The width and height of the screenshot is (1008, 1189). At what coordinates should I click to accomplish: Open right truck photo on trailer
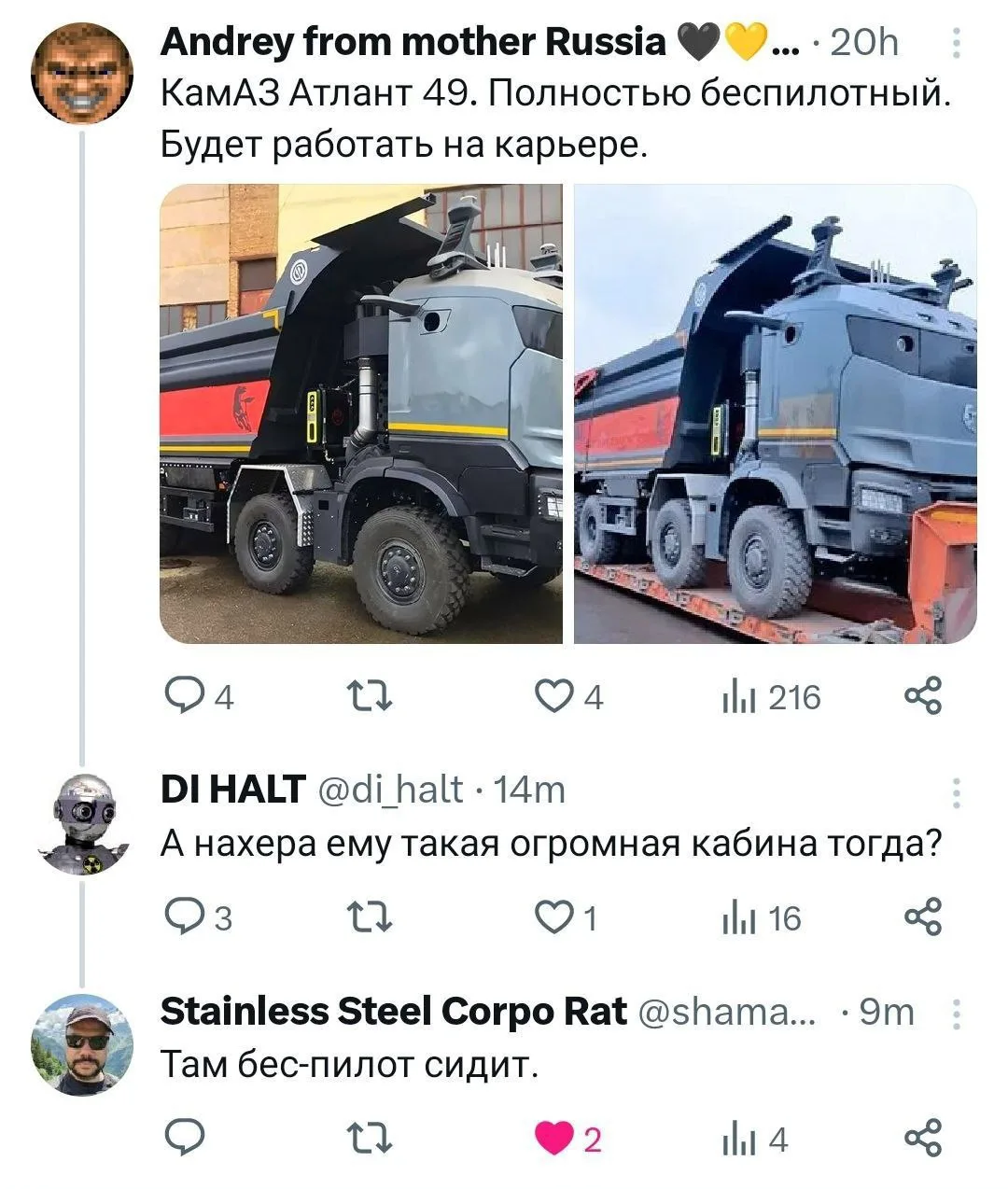click(775, 413)
